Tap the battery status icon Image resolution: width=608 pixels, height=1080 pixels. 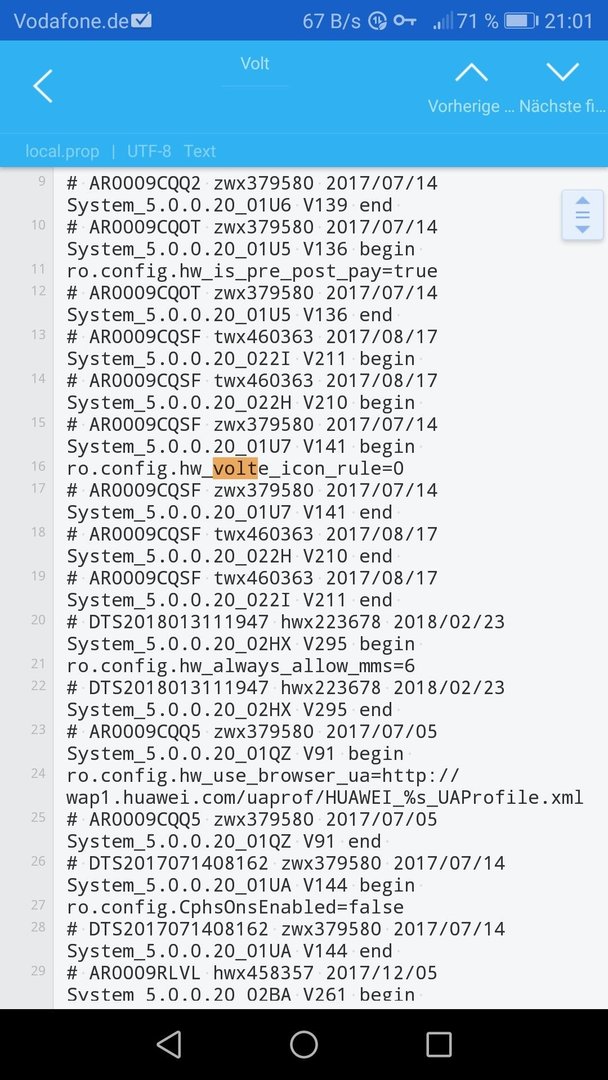(520, 21)
